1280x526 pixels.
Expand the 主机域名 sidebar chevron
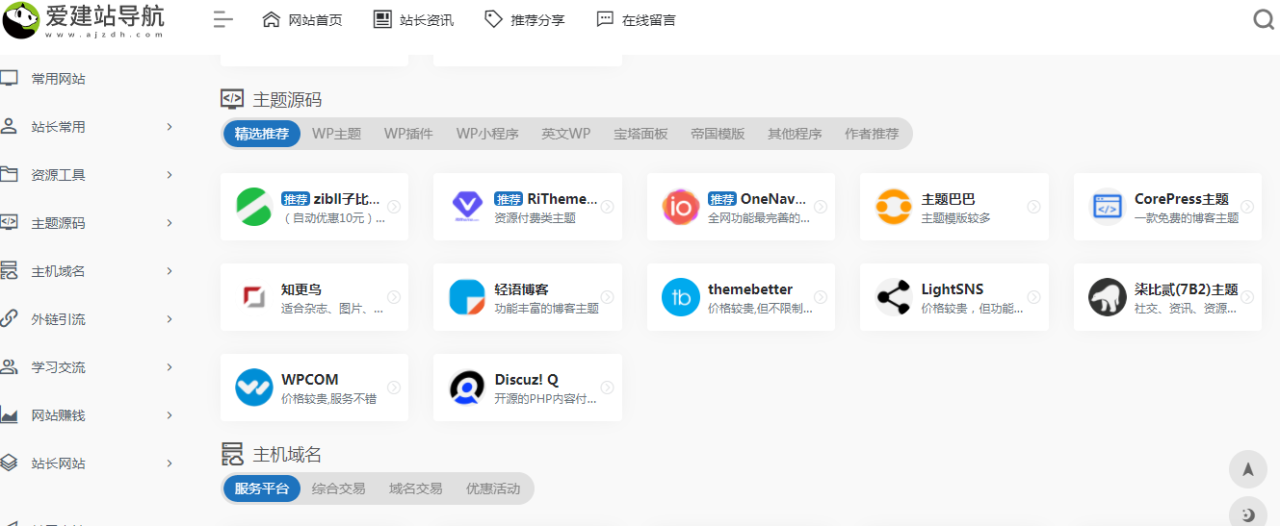169,271
